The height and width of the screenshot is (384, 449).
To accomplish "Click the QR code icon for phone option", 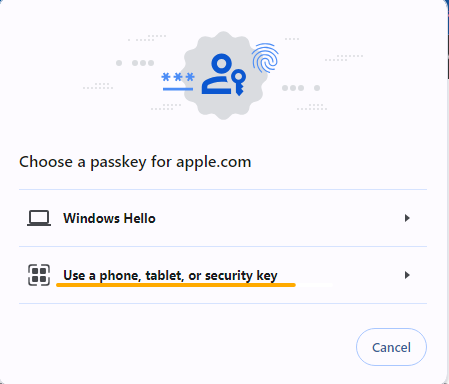I will click(x=39, y=275).
